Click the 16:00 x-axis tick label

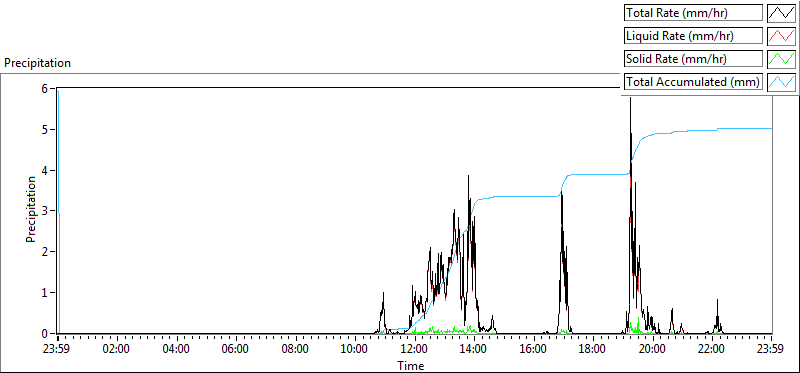[534, 350]
